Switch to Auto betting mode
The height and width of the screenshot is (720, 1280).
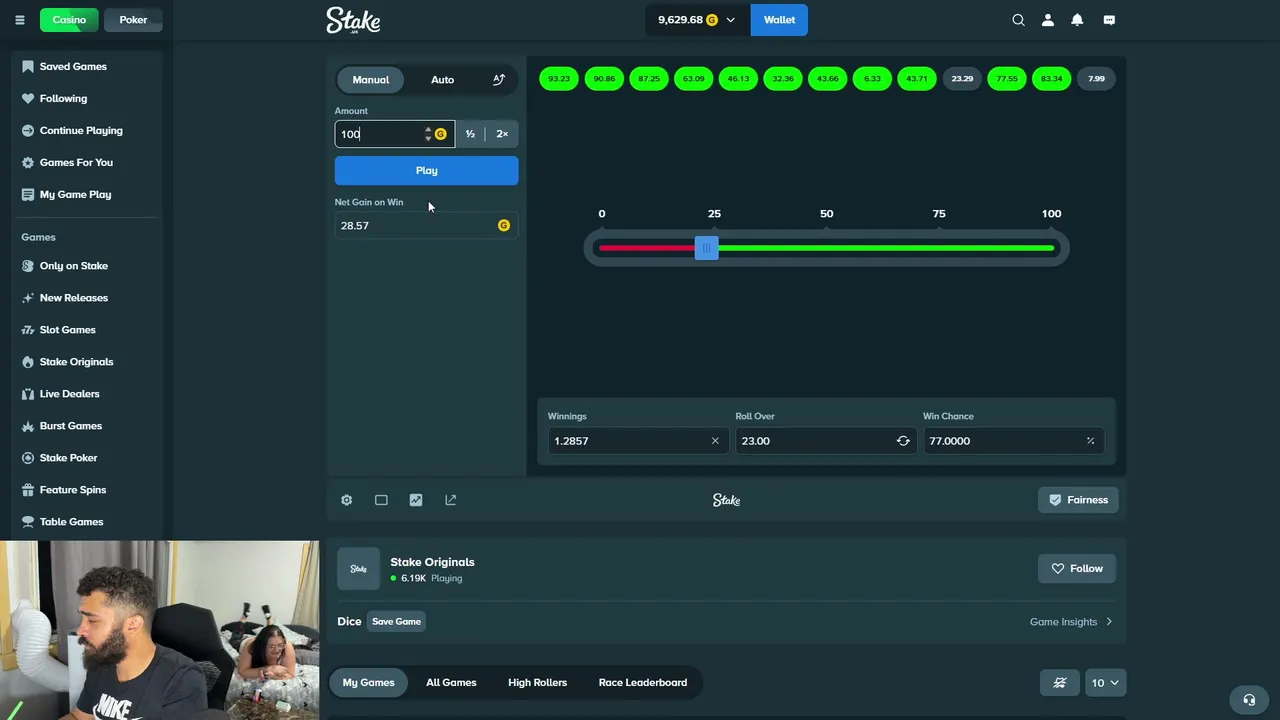(x=442, y=79)
